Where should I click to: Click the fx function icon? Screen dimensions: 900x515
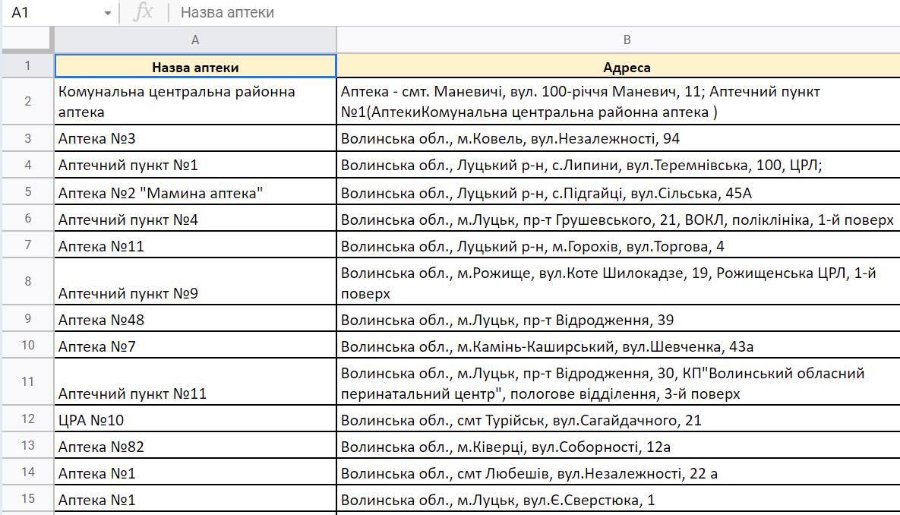point(144,13)
